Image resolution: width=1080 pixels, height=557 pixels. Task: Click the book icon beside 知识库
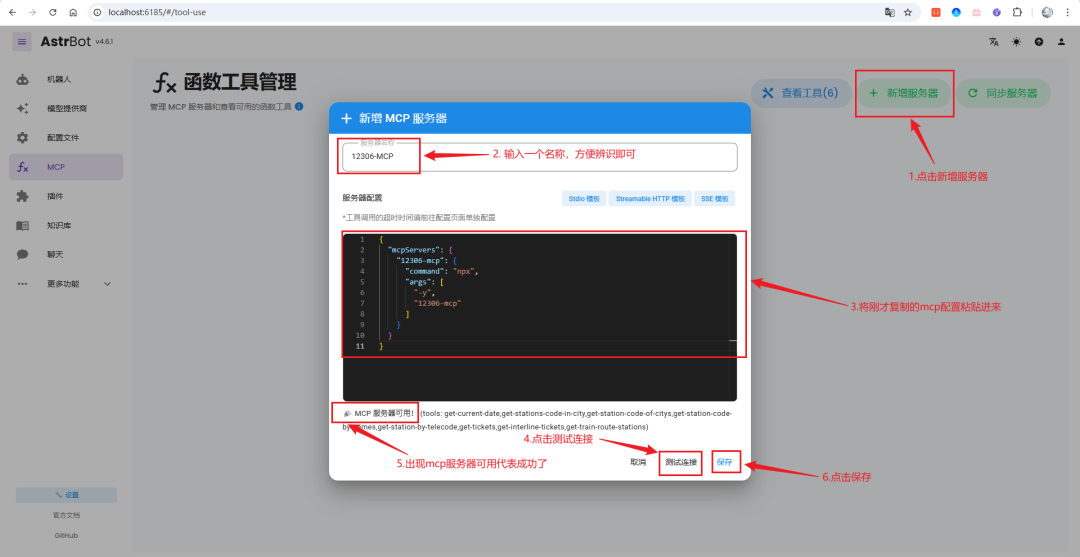pyautogui.click(x=23, y=225)
